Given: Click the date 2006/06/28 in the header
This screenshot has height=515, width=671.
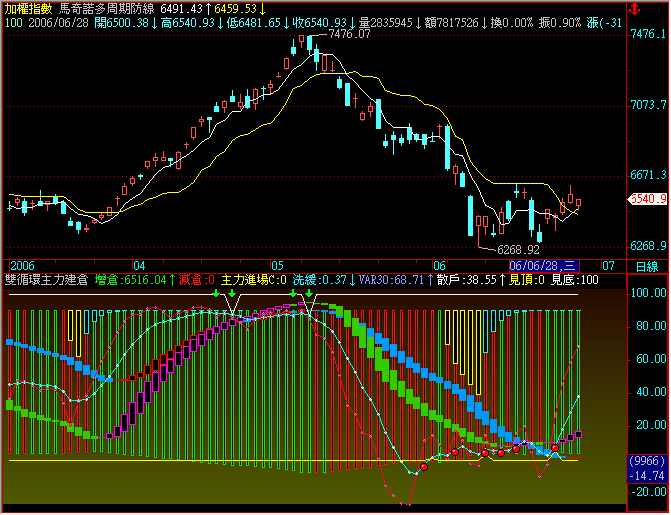Looking at the screenshot, I should coord(58,23).
